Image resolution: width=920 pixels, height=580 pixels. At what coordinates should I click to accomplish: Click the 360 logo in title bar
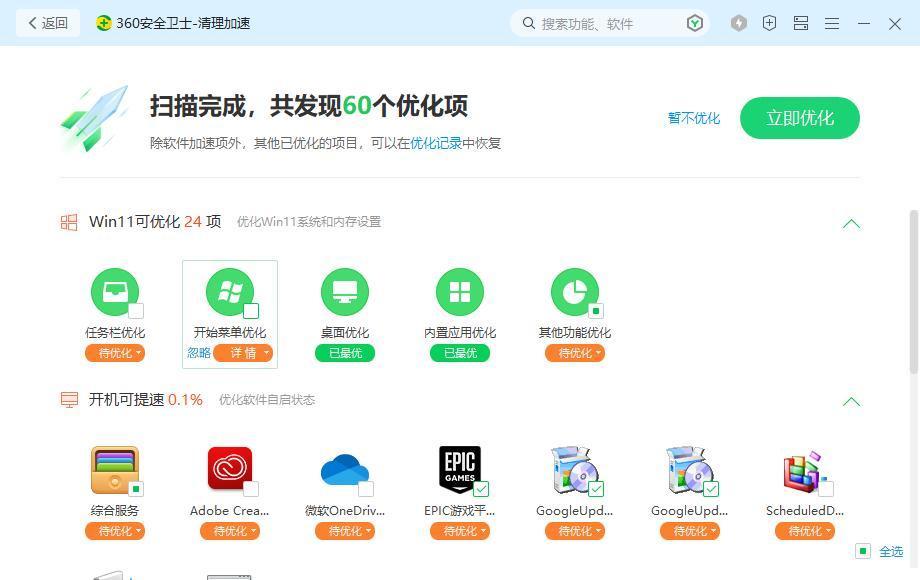pos(103,23)
